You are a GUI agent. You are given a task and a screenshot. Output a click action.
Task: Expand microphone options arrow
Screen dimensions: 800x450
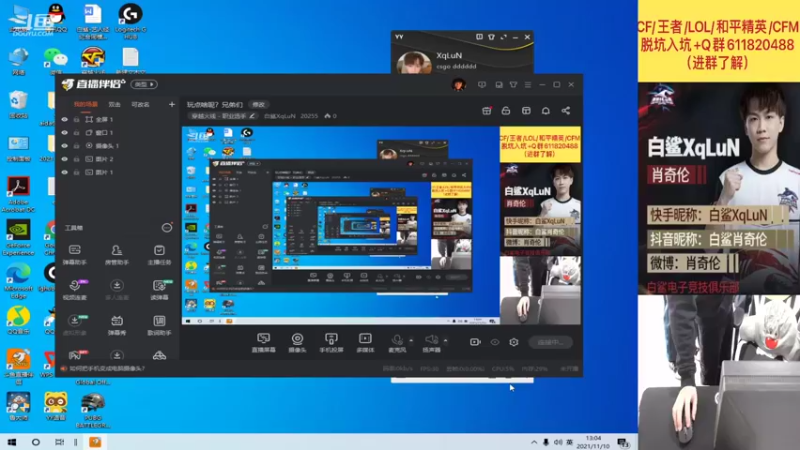click(x=411, y=340)
